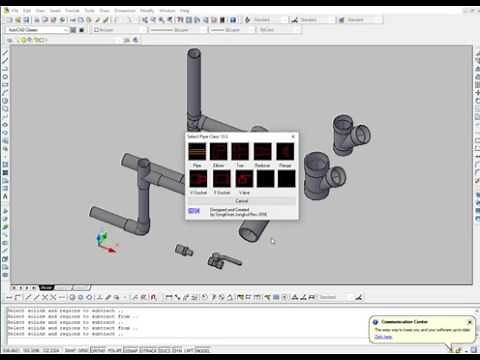The image size is (480, 360).
Task: Open the text style Standard dropdown
Action: (270, 20)
